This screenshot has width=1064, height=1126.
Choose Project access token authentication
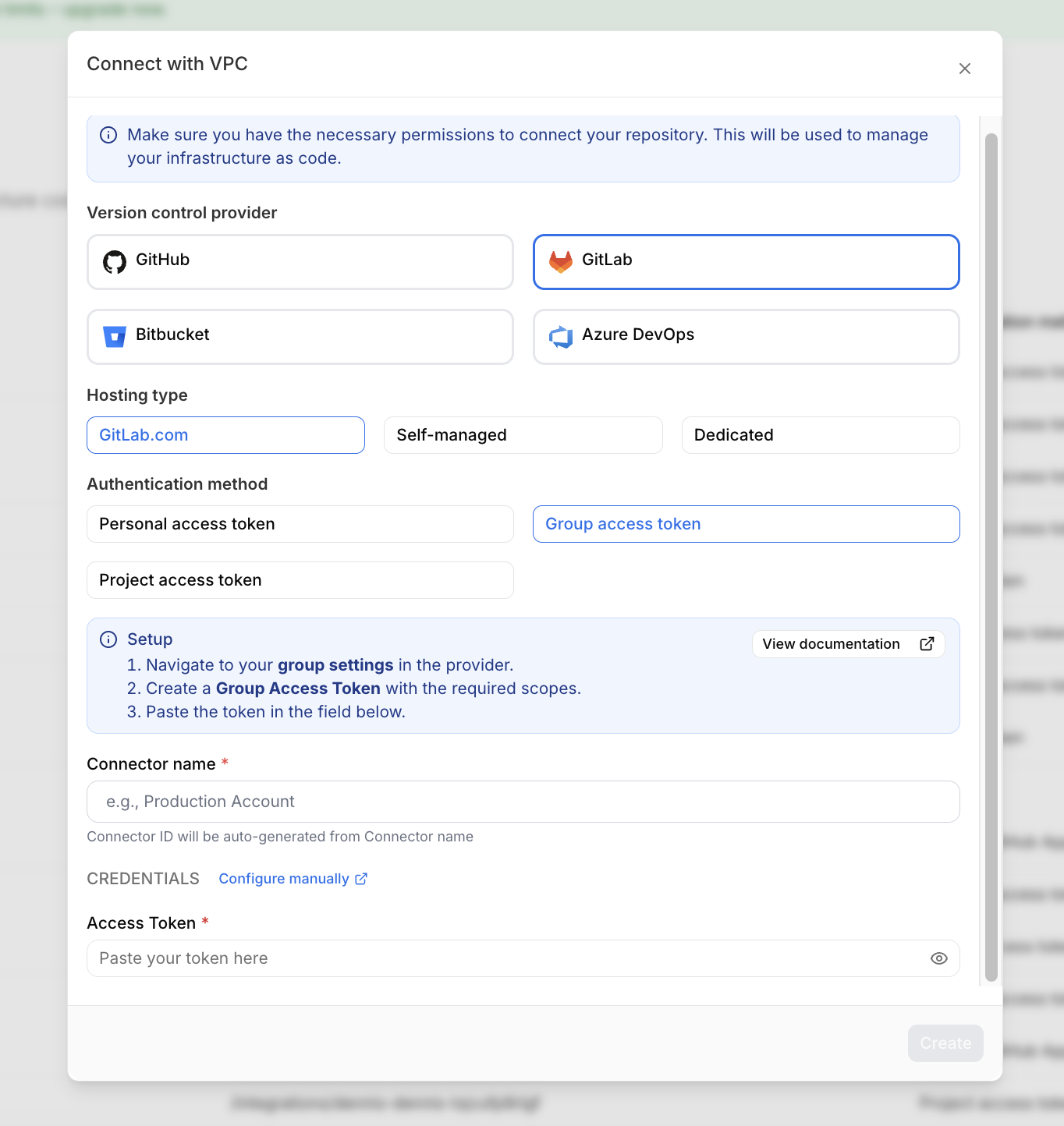[x=300, y=580]
